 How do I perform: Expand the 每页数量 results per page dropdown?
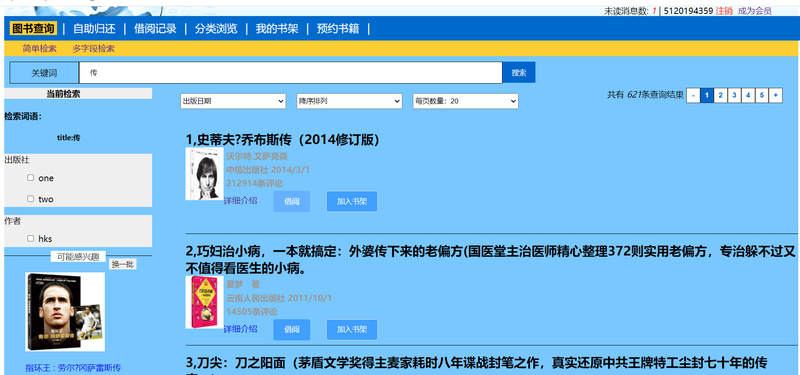click(465, 101)
